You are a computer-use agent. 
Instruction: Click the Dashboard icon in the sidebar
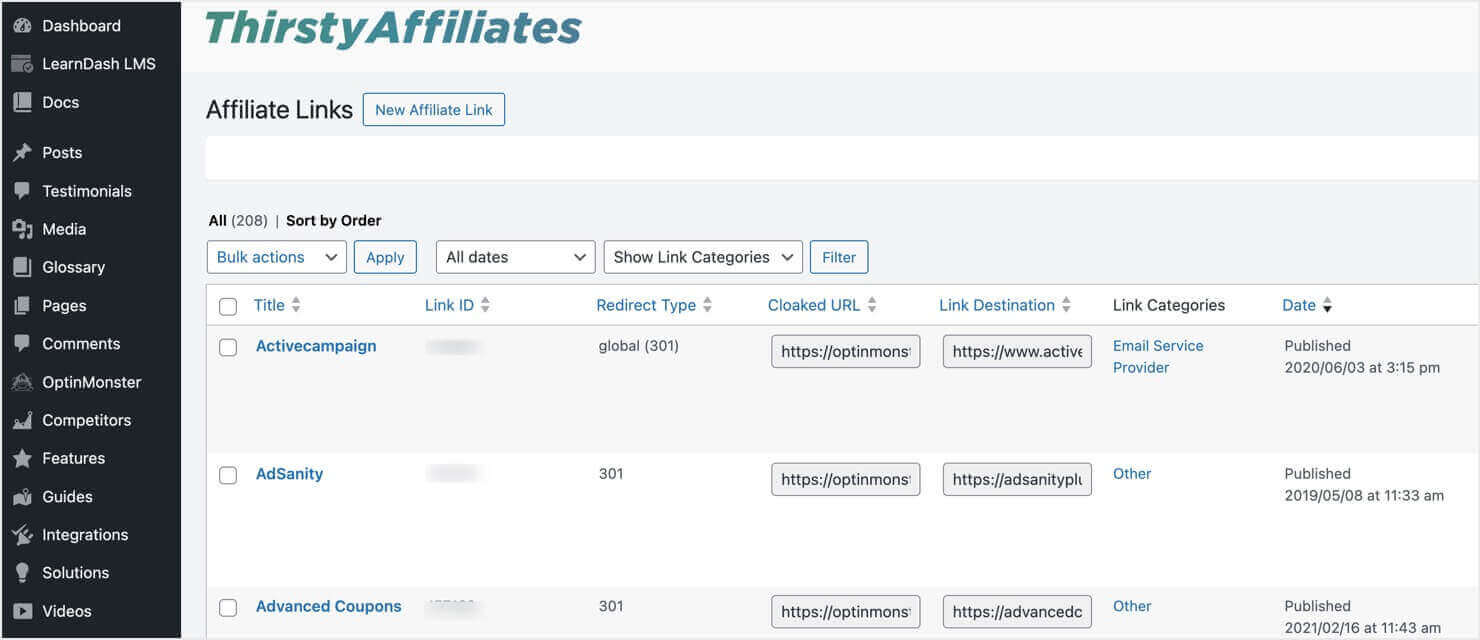22,25
